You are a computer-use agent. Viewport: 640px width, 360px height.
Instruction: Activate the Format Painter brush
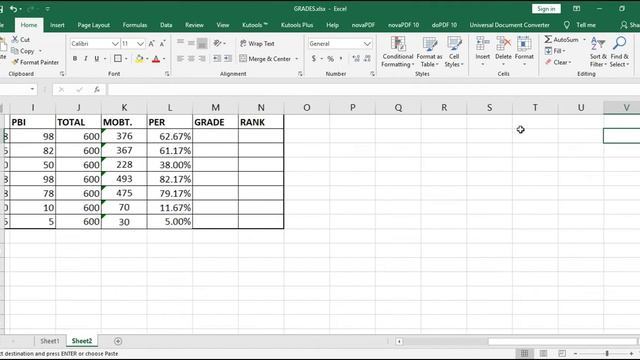coord(15,62)
